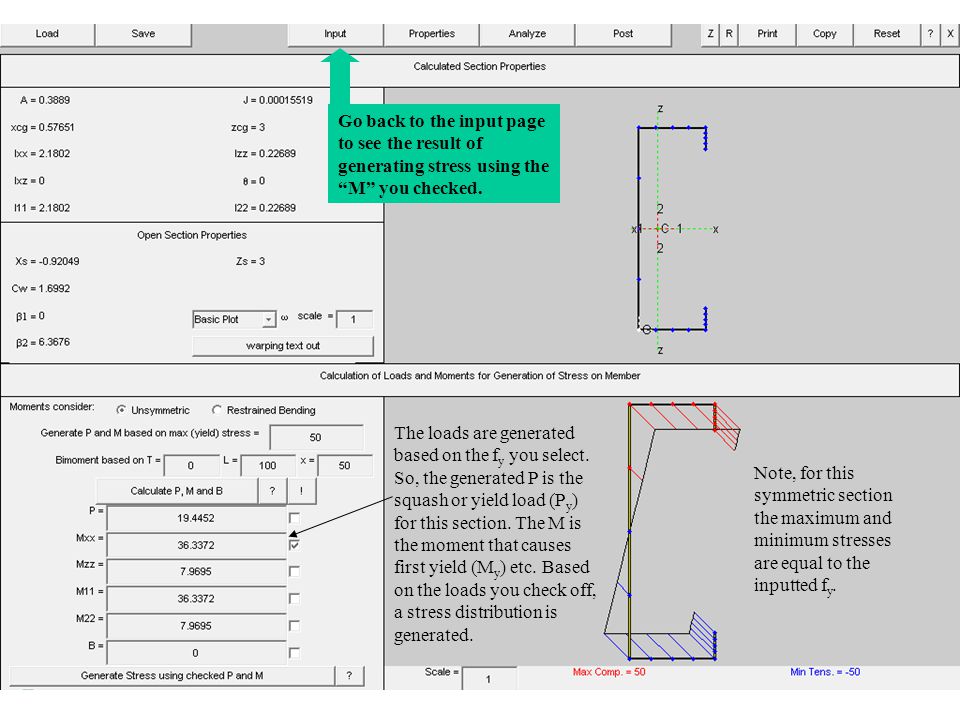This screenshot has width=960, height=720.
Task: Click the Mxx value field
Action: click(196, 546)
